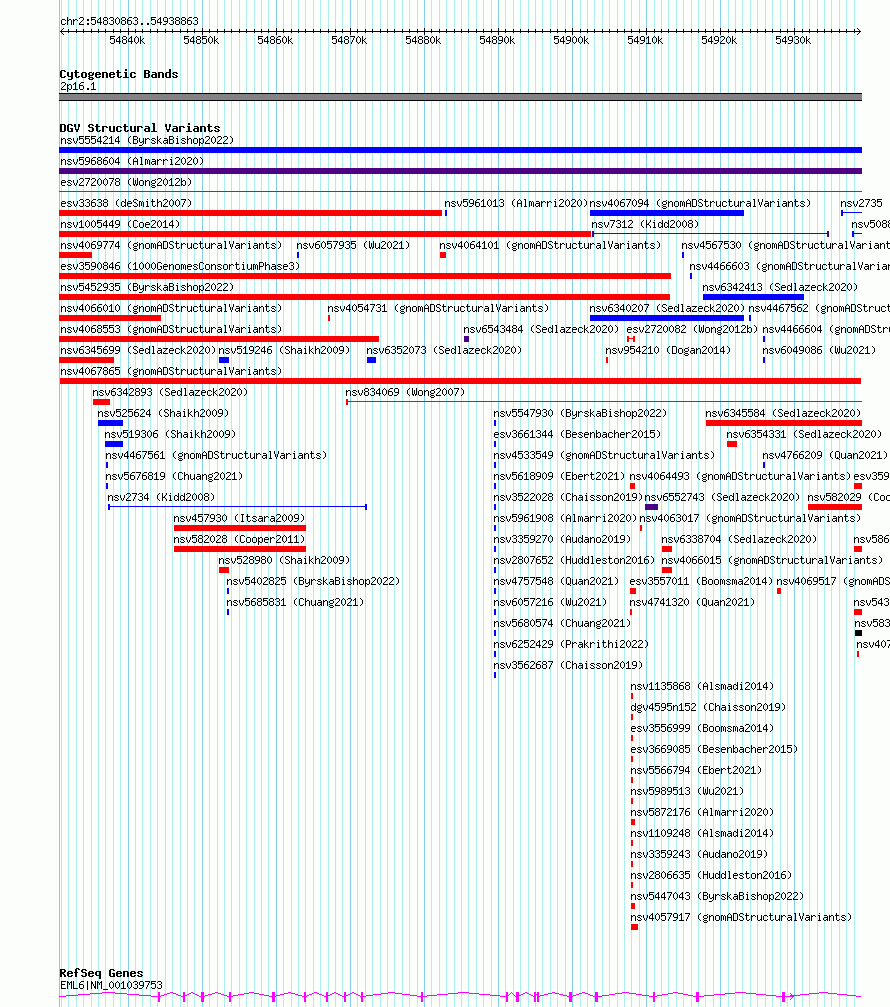Viewport: 890px width, 1007px height.
Task: Click nsv4067865 (gnomADStructuralVariants) label
Action: click(x=171, y=371)
